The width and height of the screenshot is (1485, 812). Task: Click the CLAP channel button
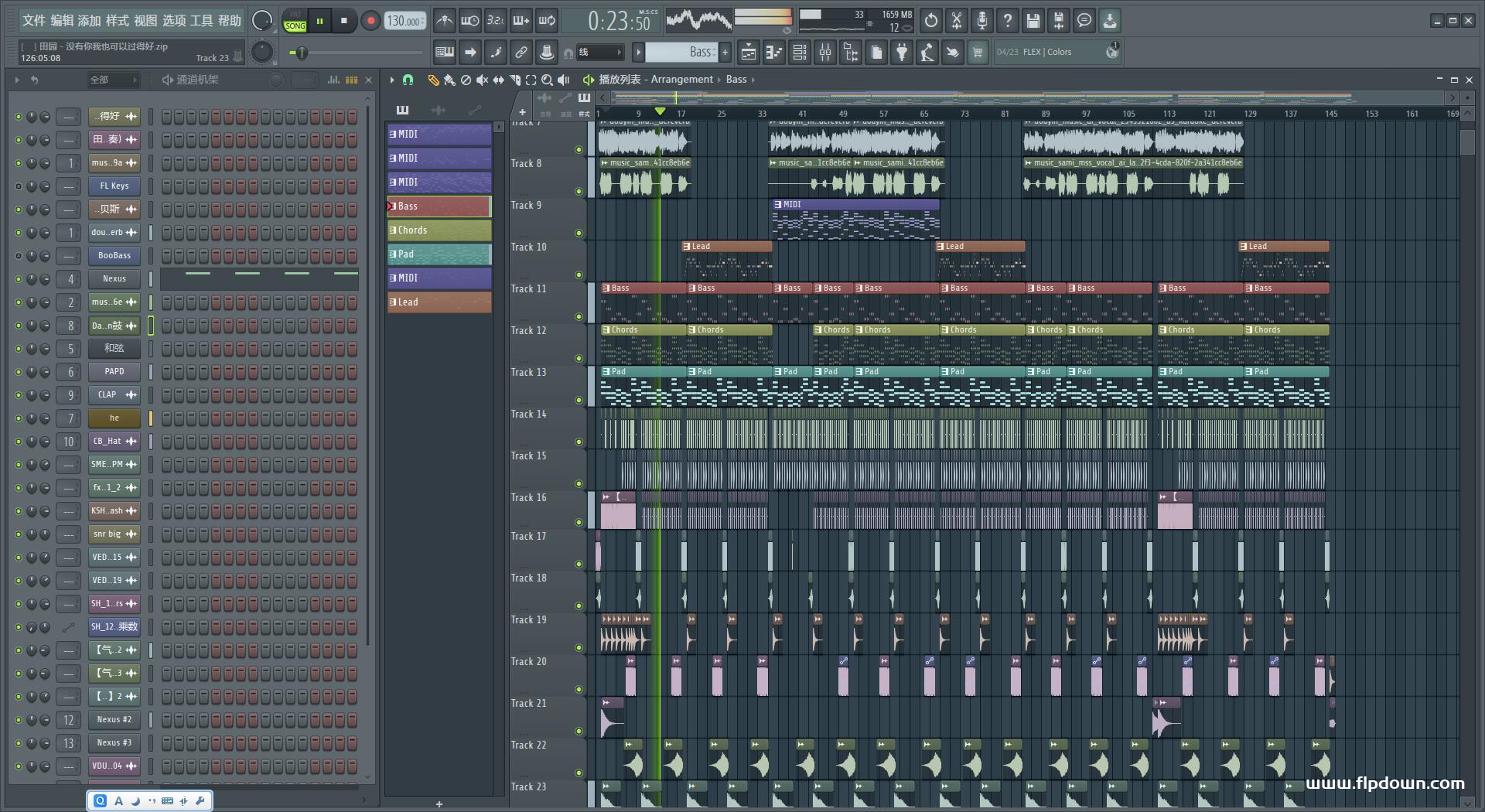coord(114,395)
